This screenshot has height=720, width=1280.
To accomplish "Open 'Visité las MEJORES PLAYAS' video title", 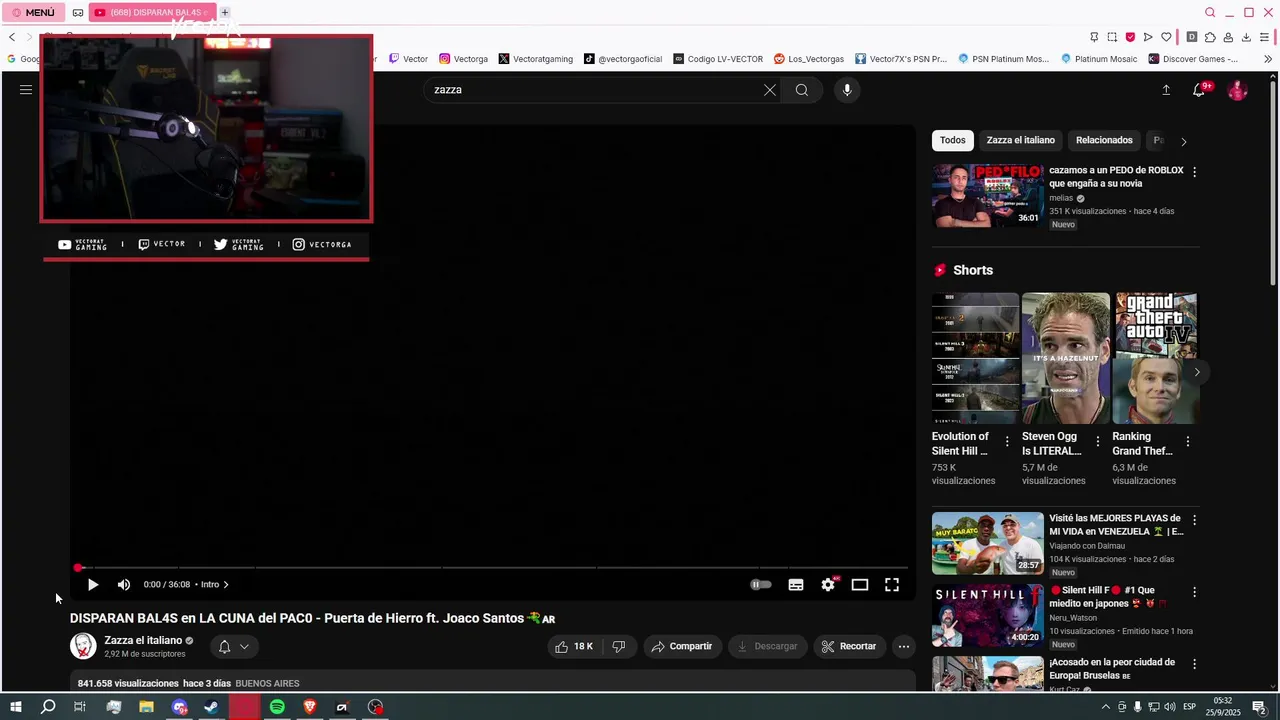I will (1116, 525).
